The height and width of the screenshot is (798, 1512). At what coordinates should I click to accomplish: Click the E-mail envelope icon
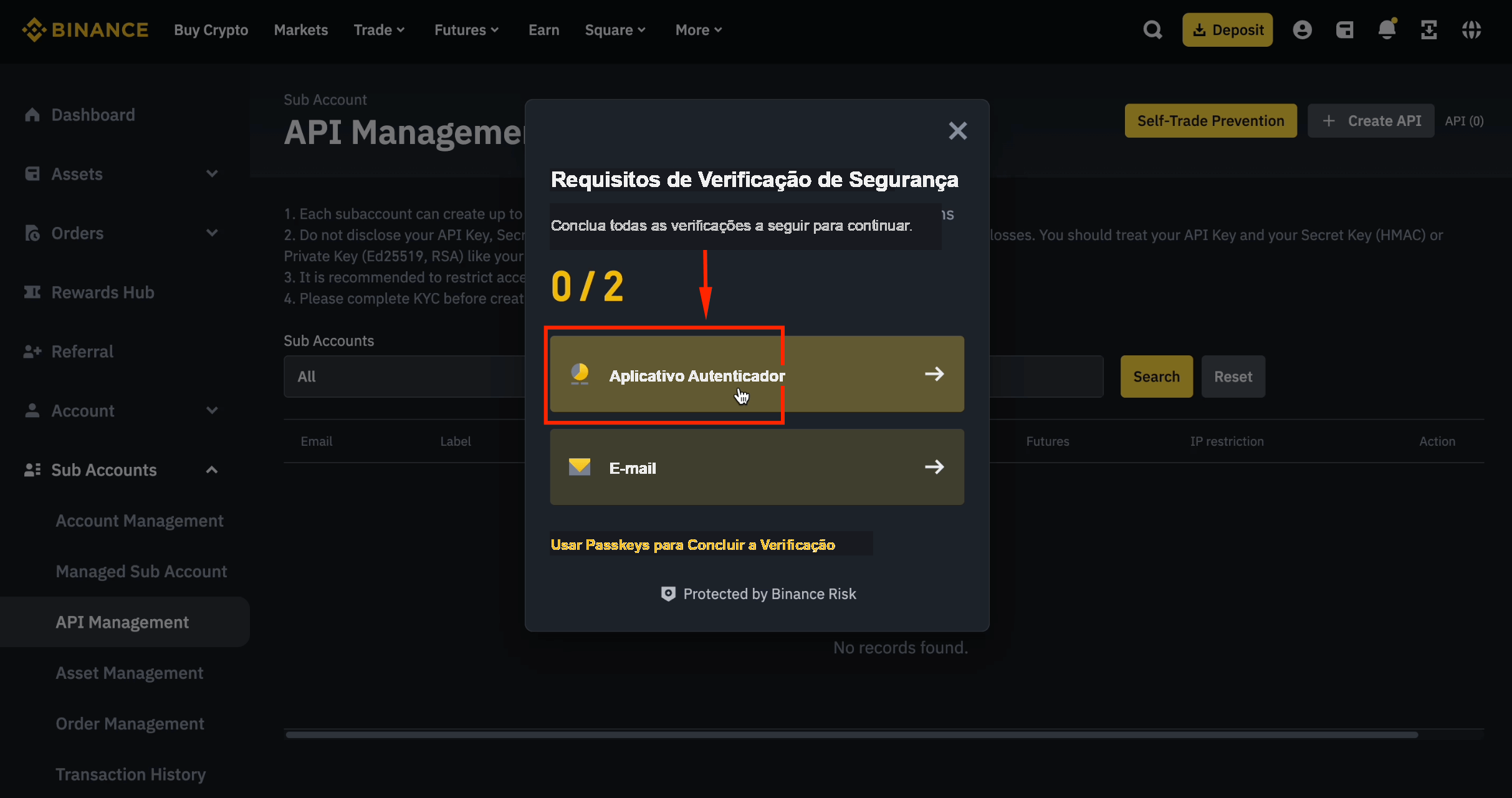point(580,467)
